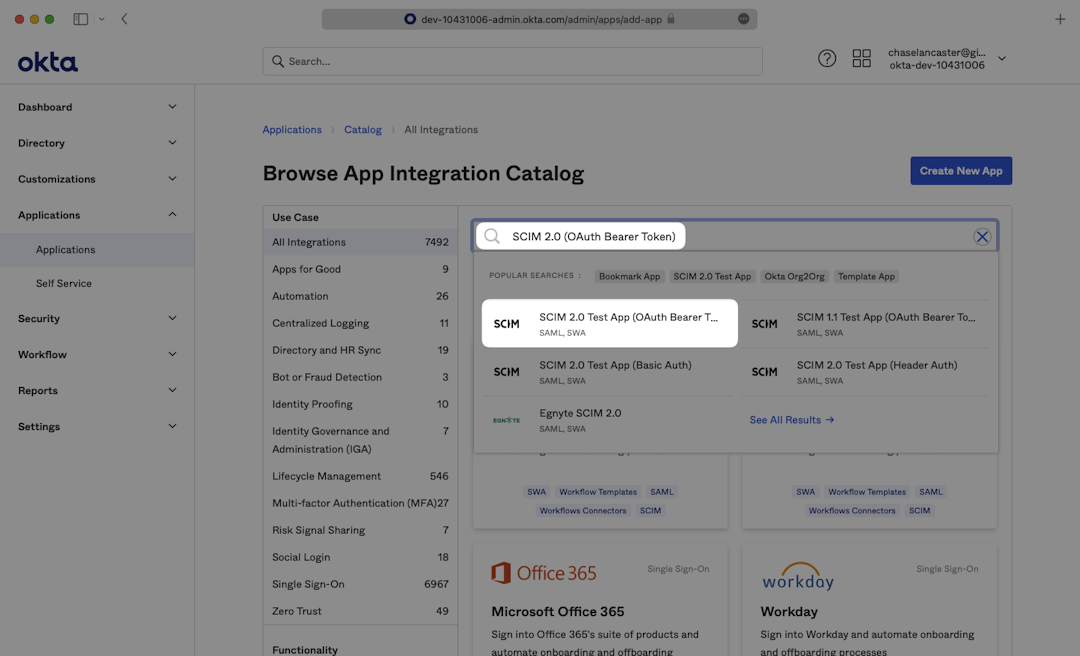Clear the search with the X icon
Screen dimensions: 1080x656
(x=981, y=235)
